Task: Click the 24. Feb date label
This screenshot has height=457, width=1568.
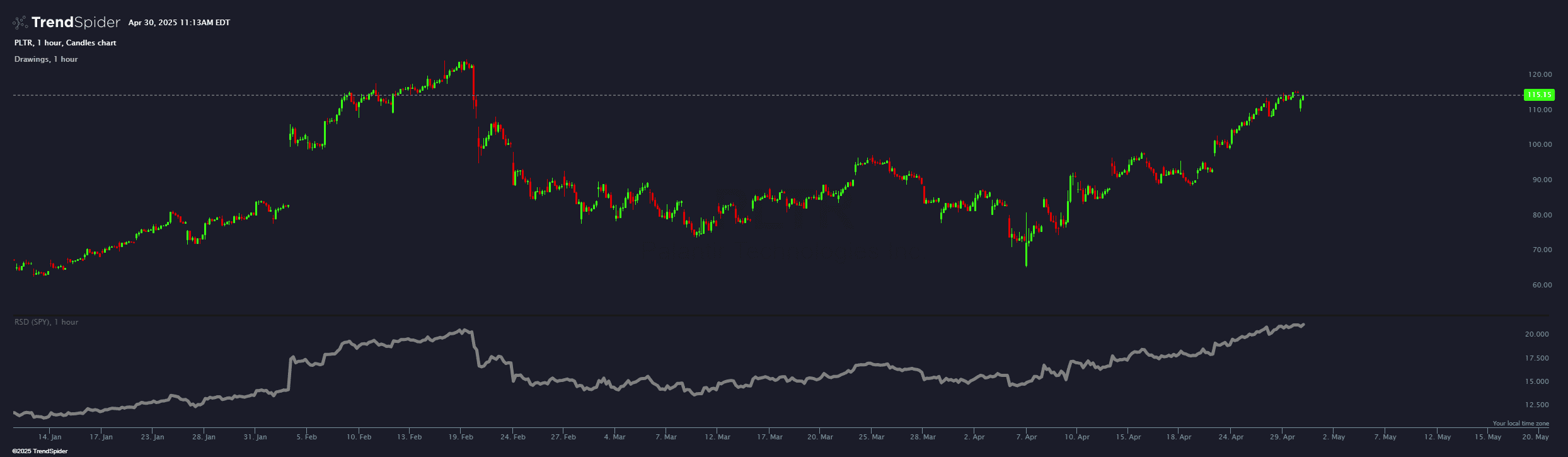Action: click(512, 437)
